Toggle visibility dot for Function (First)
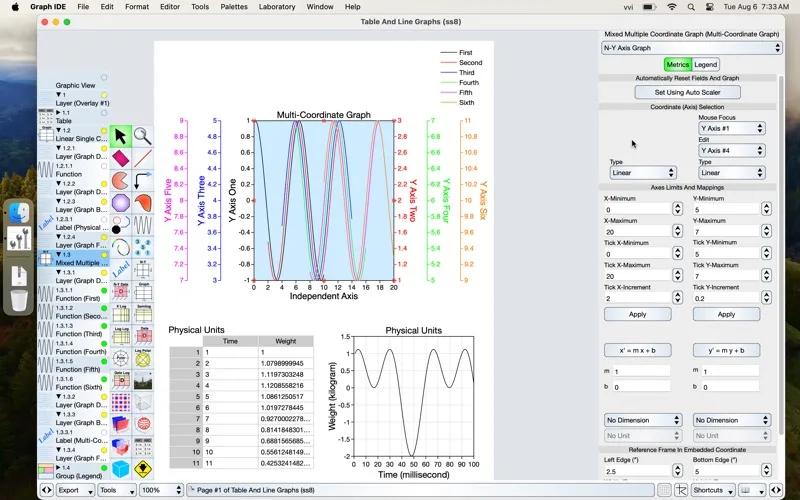This screenshot has width=800, height=500. pyautogui.click(x=104, y=289)
